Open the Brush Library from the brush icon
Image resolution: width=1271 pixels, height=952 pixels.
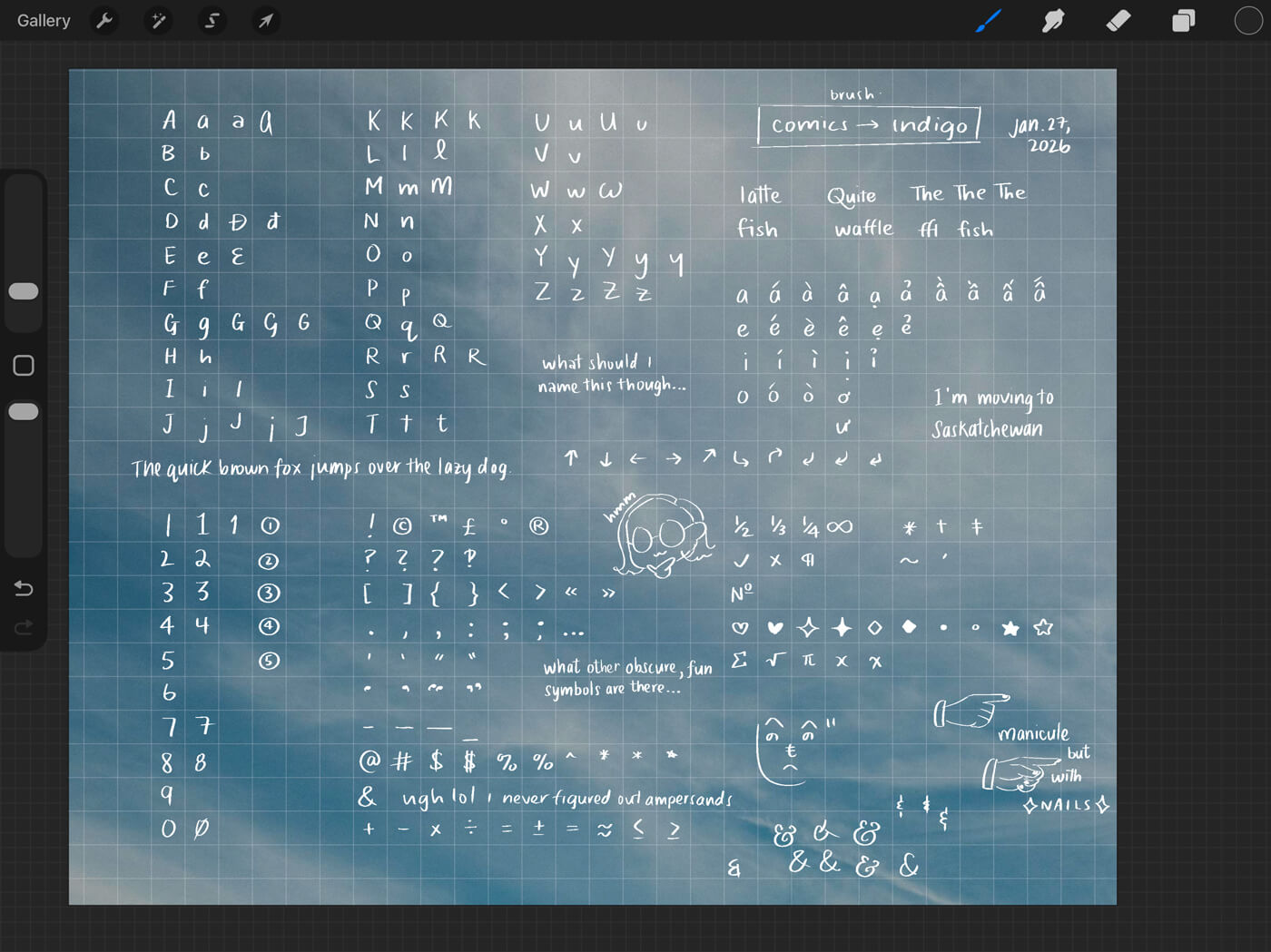tap(988, 20)
